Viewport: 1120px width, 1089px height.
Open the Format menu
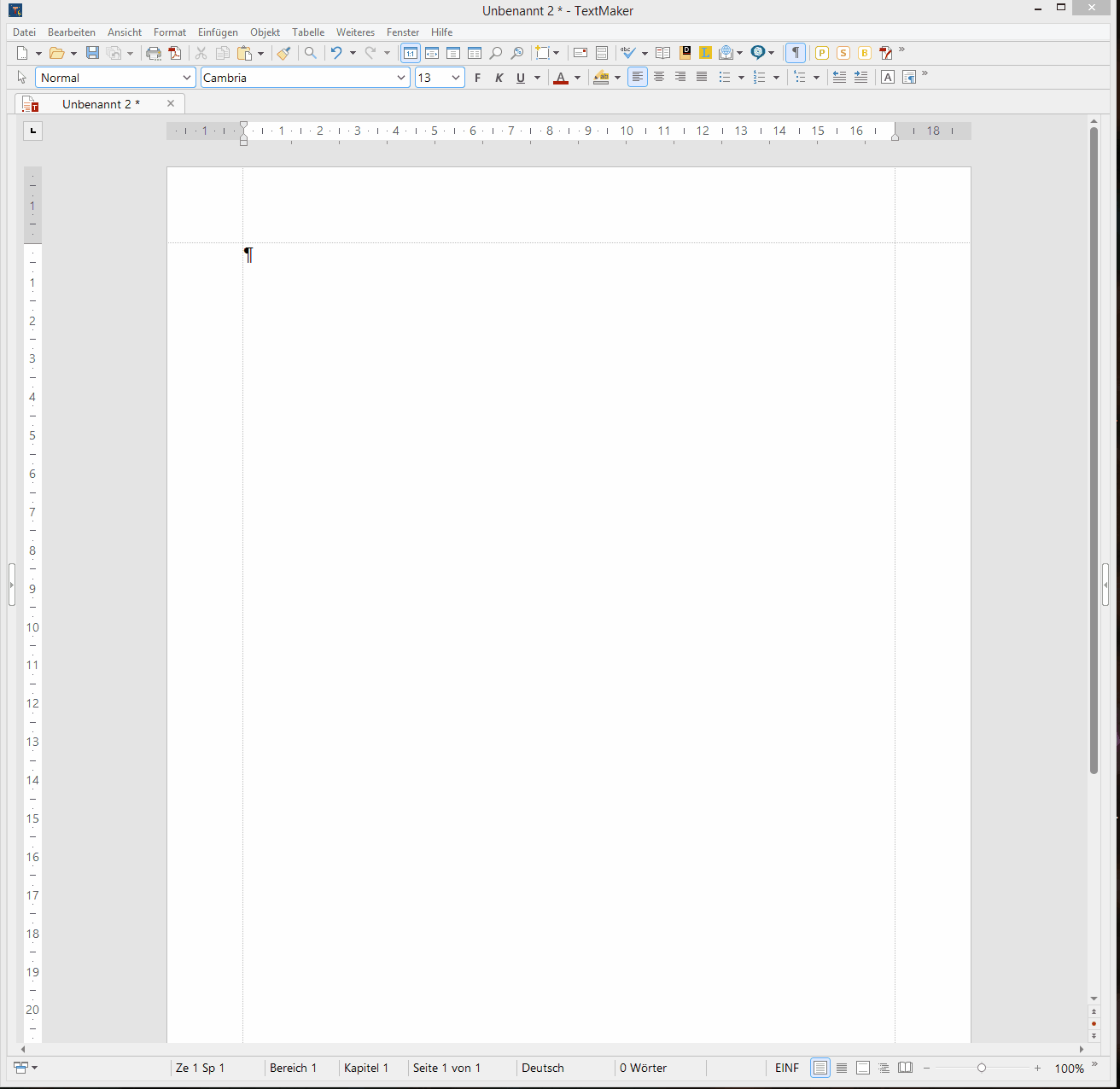point(170,32)
